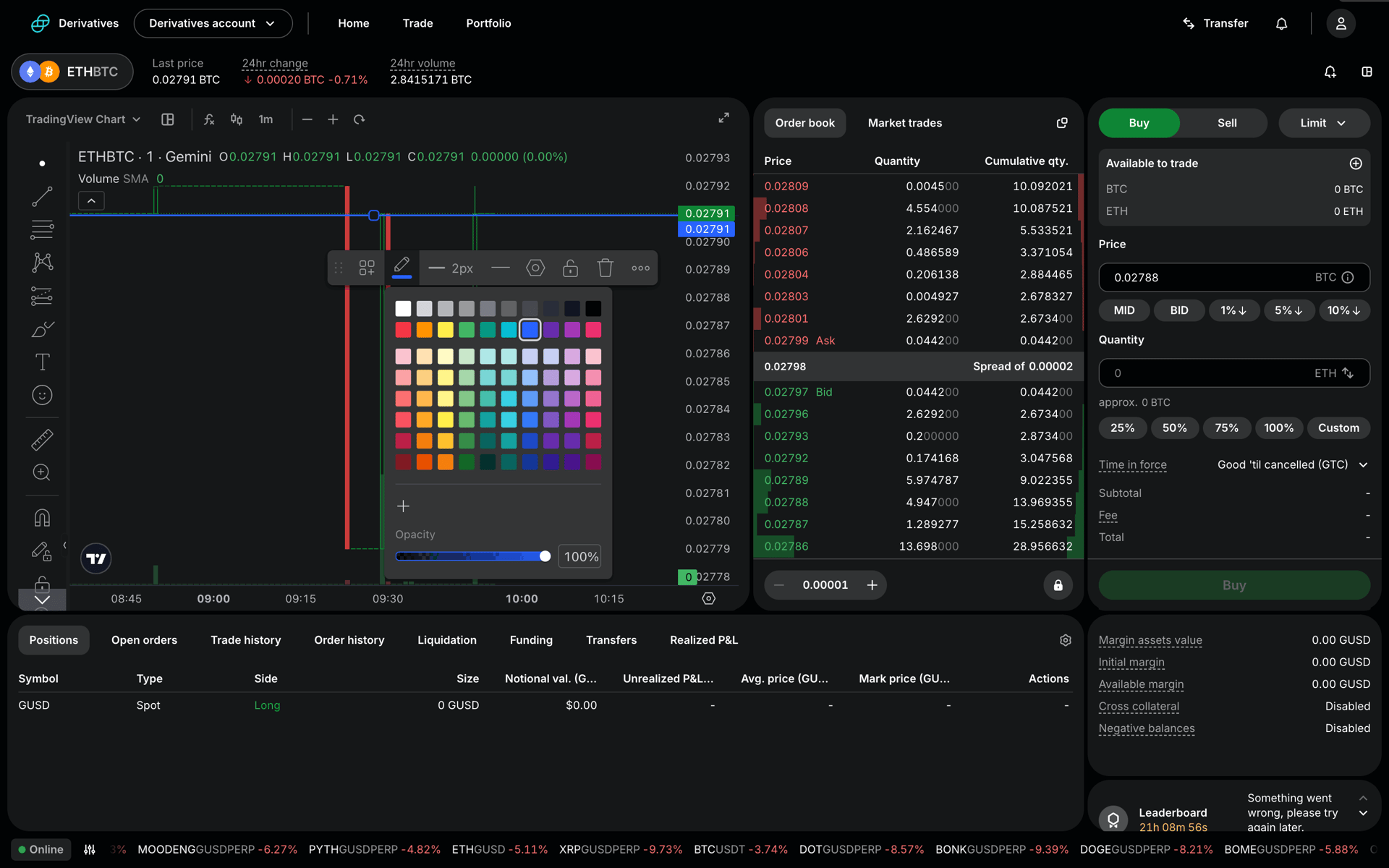Open the Fibonacci retracement tool
1389x868 pixels.
[42, 230]
